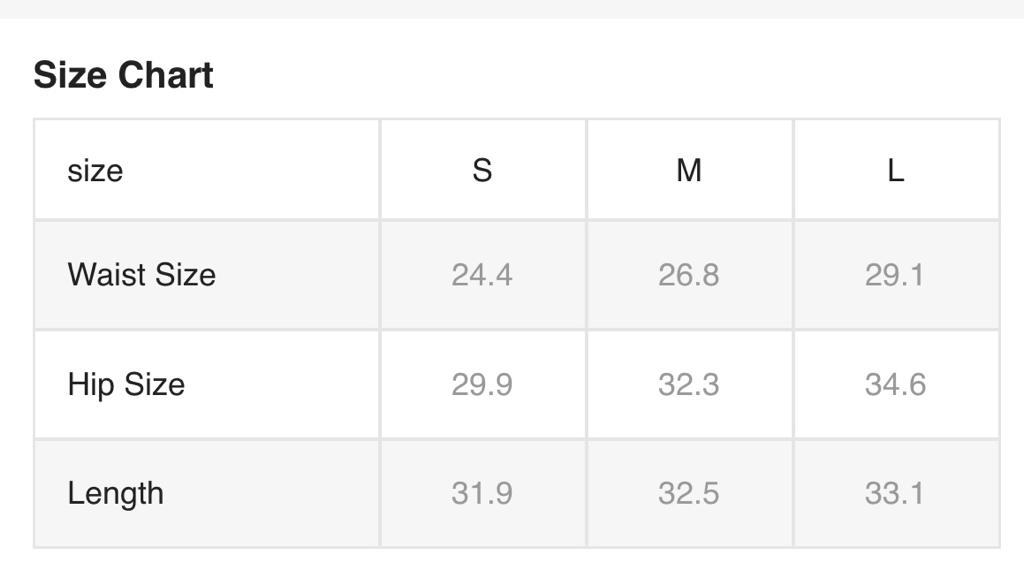This screenshot has width=1024, height=578.
Task: Click the 'size' header cell
Action: [x=96, y=170]
